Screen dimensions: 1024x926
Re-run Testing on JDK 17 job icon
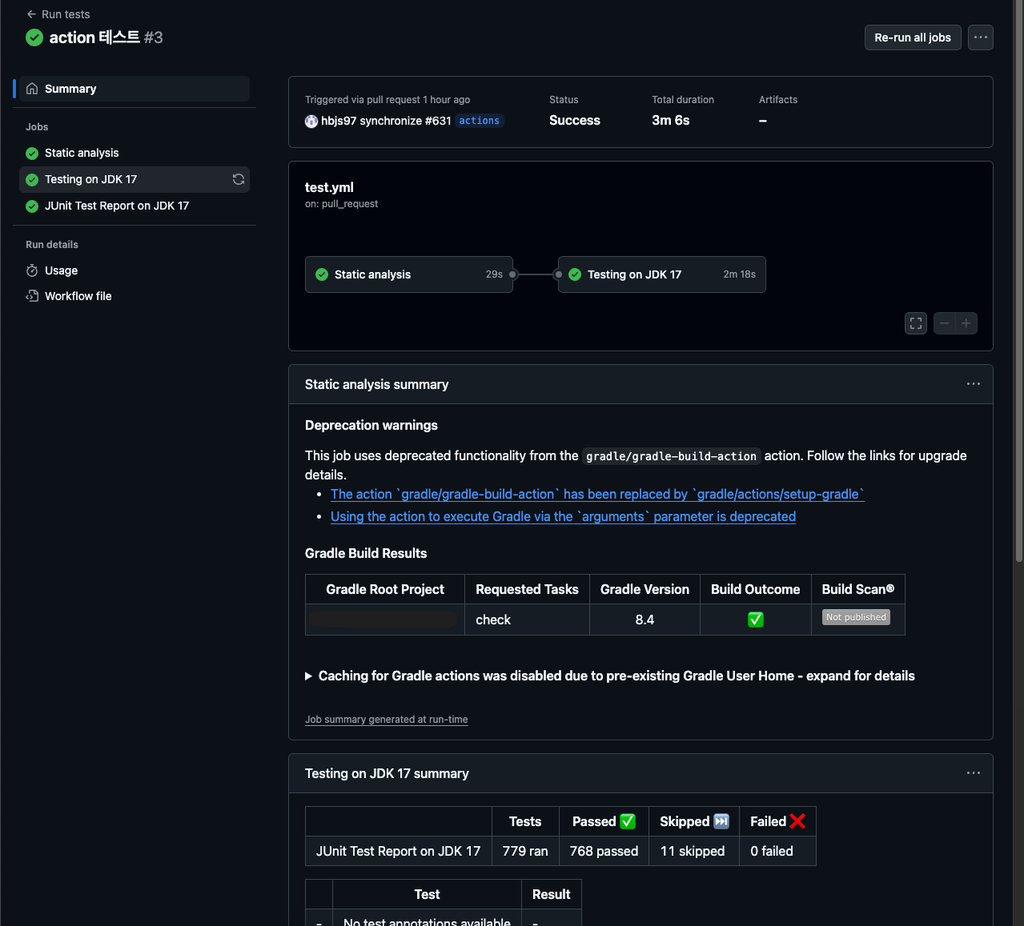point(238,180)
